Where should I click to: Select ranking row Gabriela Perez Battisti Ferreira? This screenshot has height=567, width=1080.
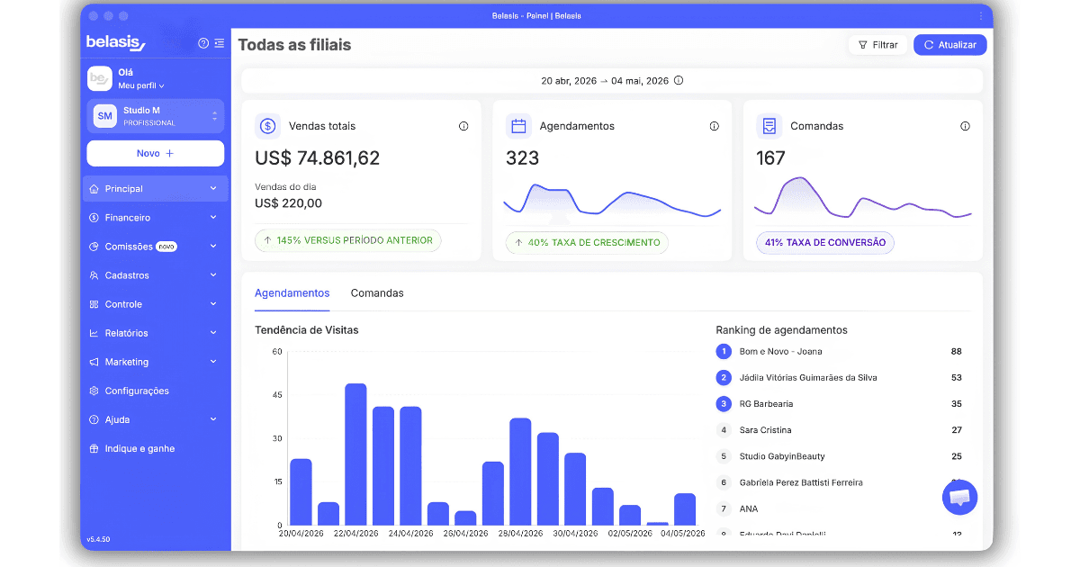pos(839,482)
